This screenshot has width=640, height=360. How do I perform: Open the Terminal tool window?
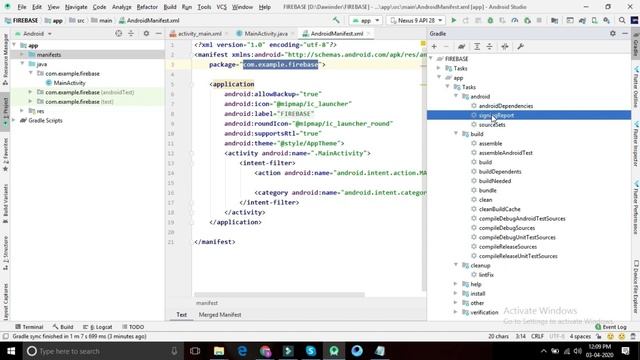pos(29,327)
